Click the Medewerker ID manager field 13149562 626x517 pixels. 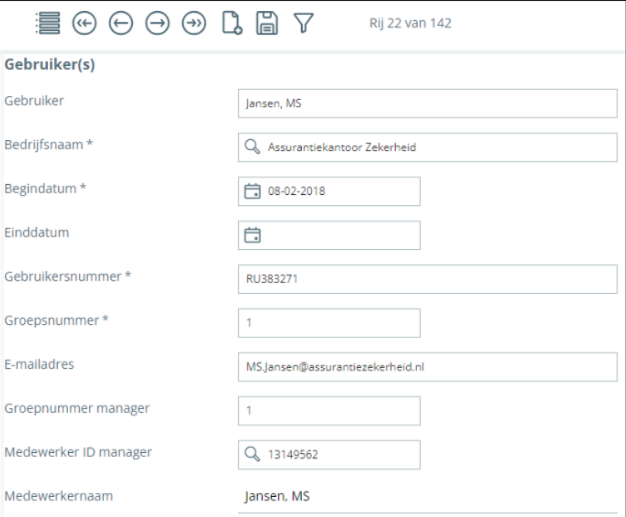[340, 455]
